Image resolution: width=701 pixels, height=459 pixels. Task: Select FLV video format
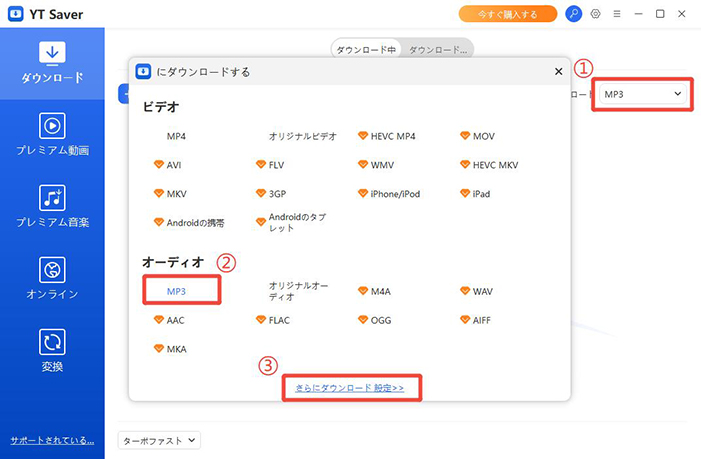point(270,165)
